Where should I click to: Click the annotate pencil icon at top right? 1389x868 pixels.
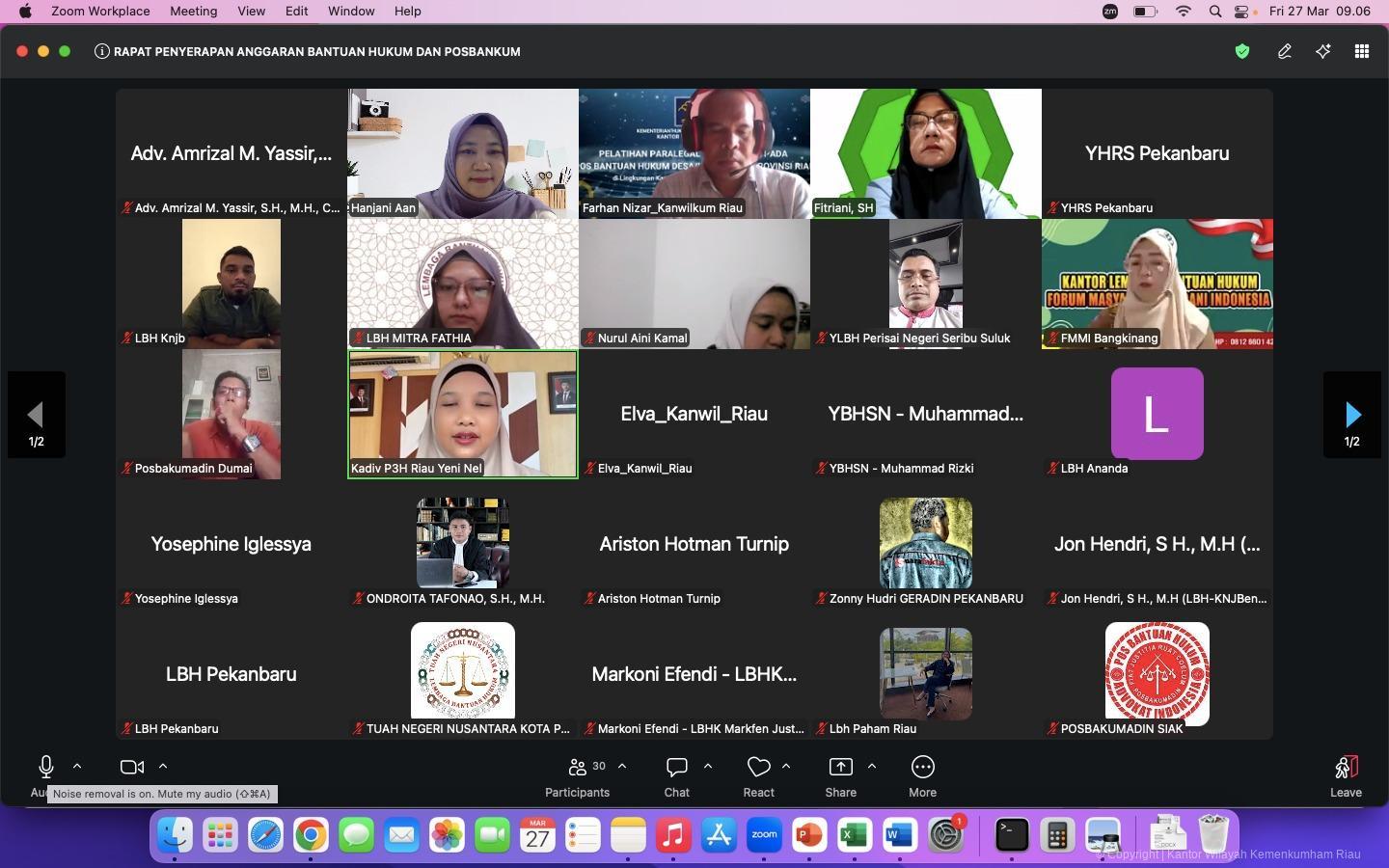click(x=1284, y=52)
